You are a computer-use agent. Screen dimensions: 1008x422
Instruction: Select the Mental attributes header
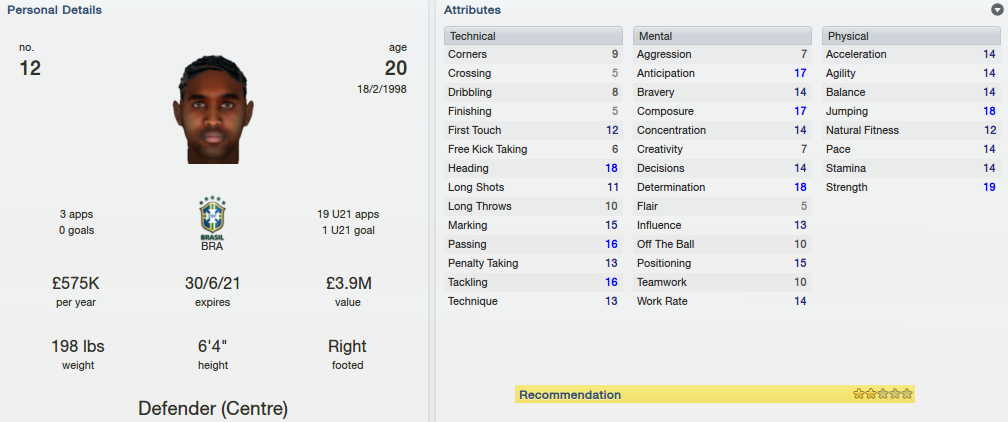(x=723, y=36)
